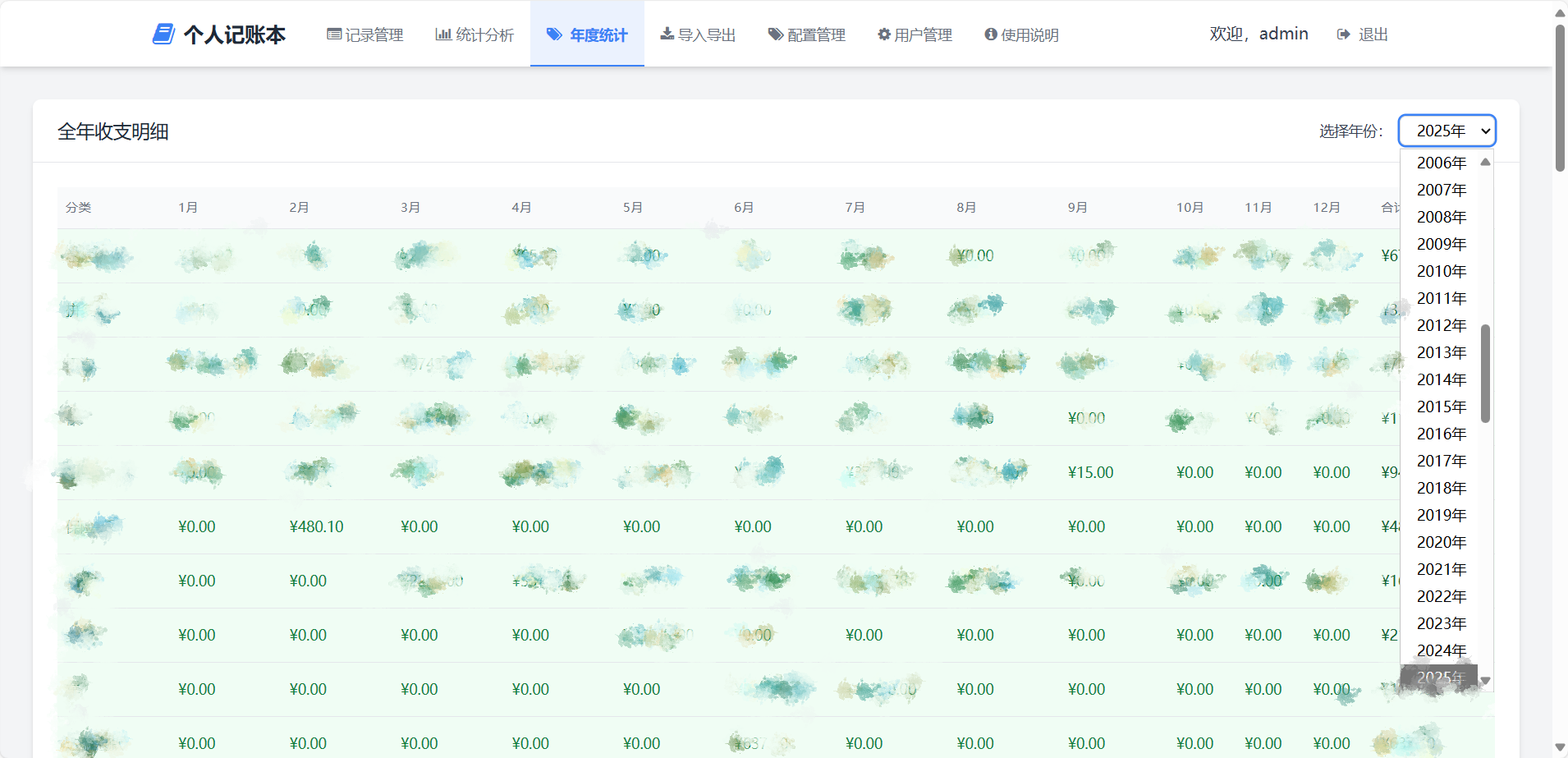Click the 统计分析 bar chart icon
Screen dimensions: 1568x758
443,34
